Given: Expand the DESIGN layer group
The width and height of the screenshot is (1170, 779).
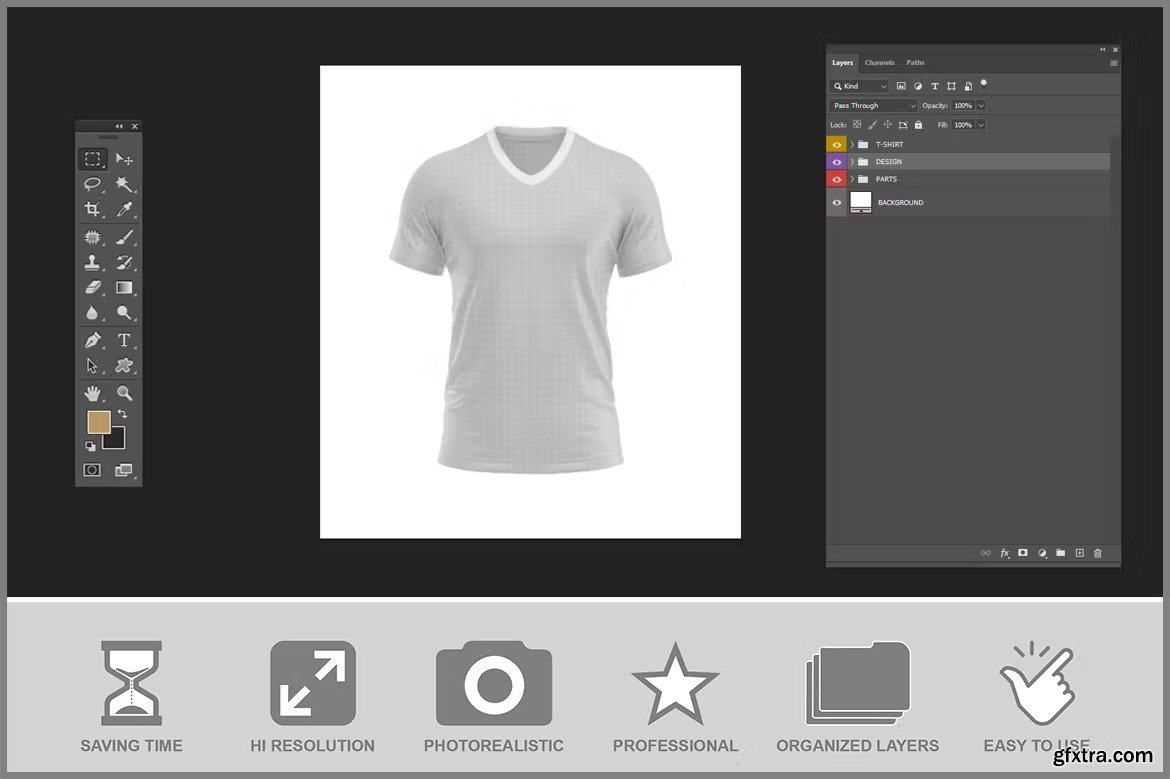Looking at the screenshot, I should point(852,162).
